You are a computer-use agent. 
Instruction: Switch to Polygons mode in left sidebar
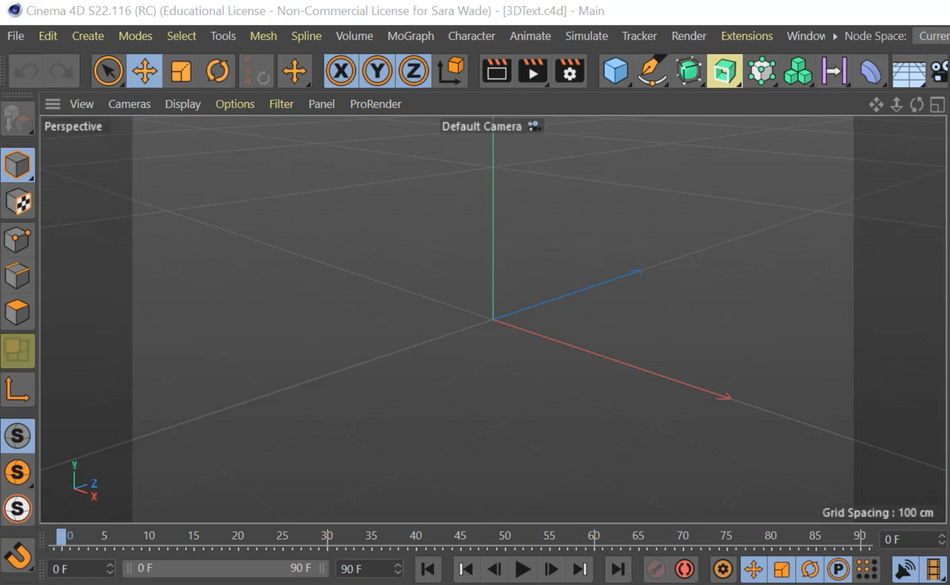[x=17, y=313]
